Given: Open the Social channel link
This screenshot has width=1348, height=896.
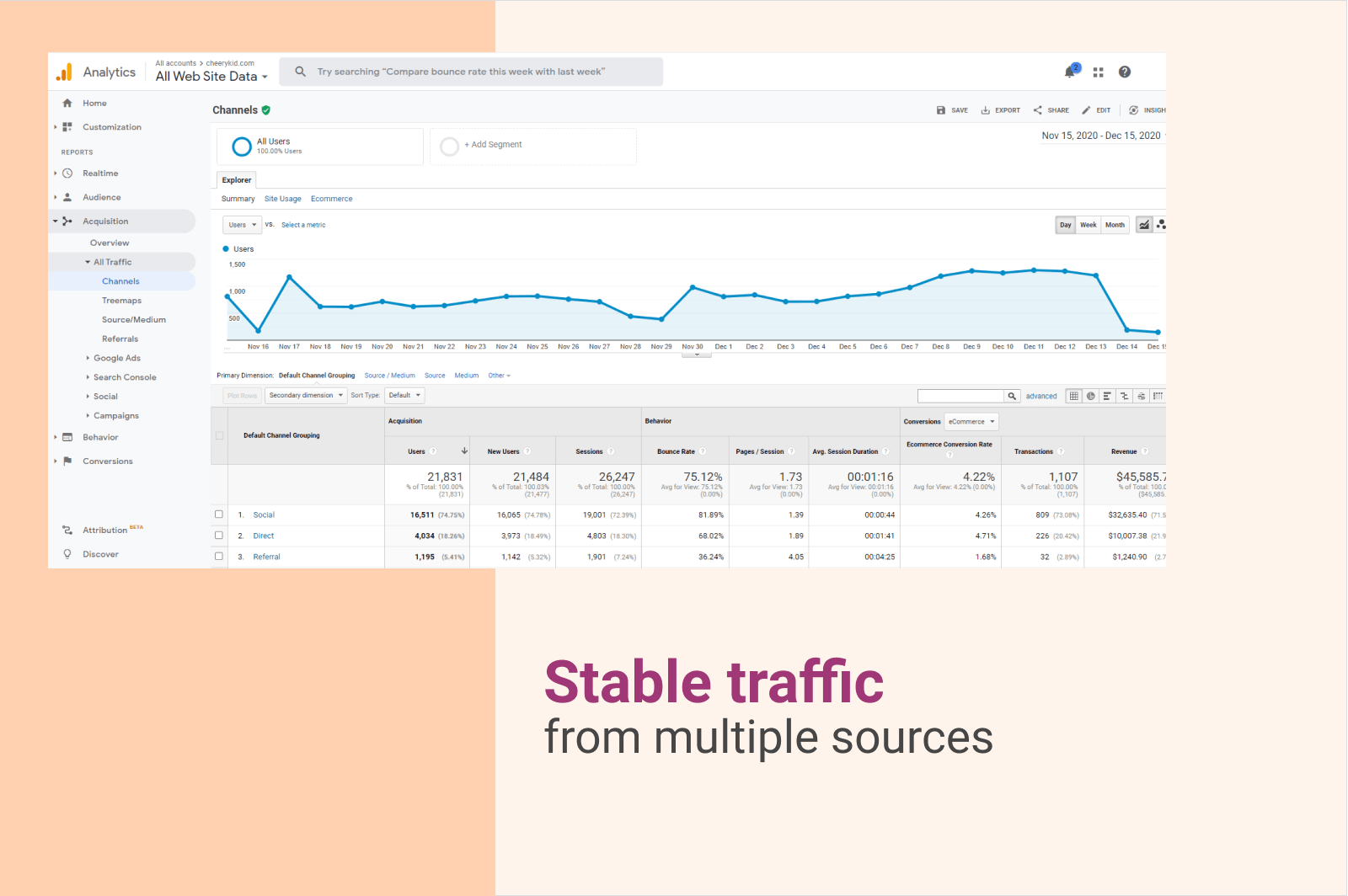Looking at the screenshot, I should pos(264,515).
